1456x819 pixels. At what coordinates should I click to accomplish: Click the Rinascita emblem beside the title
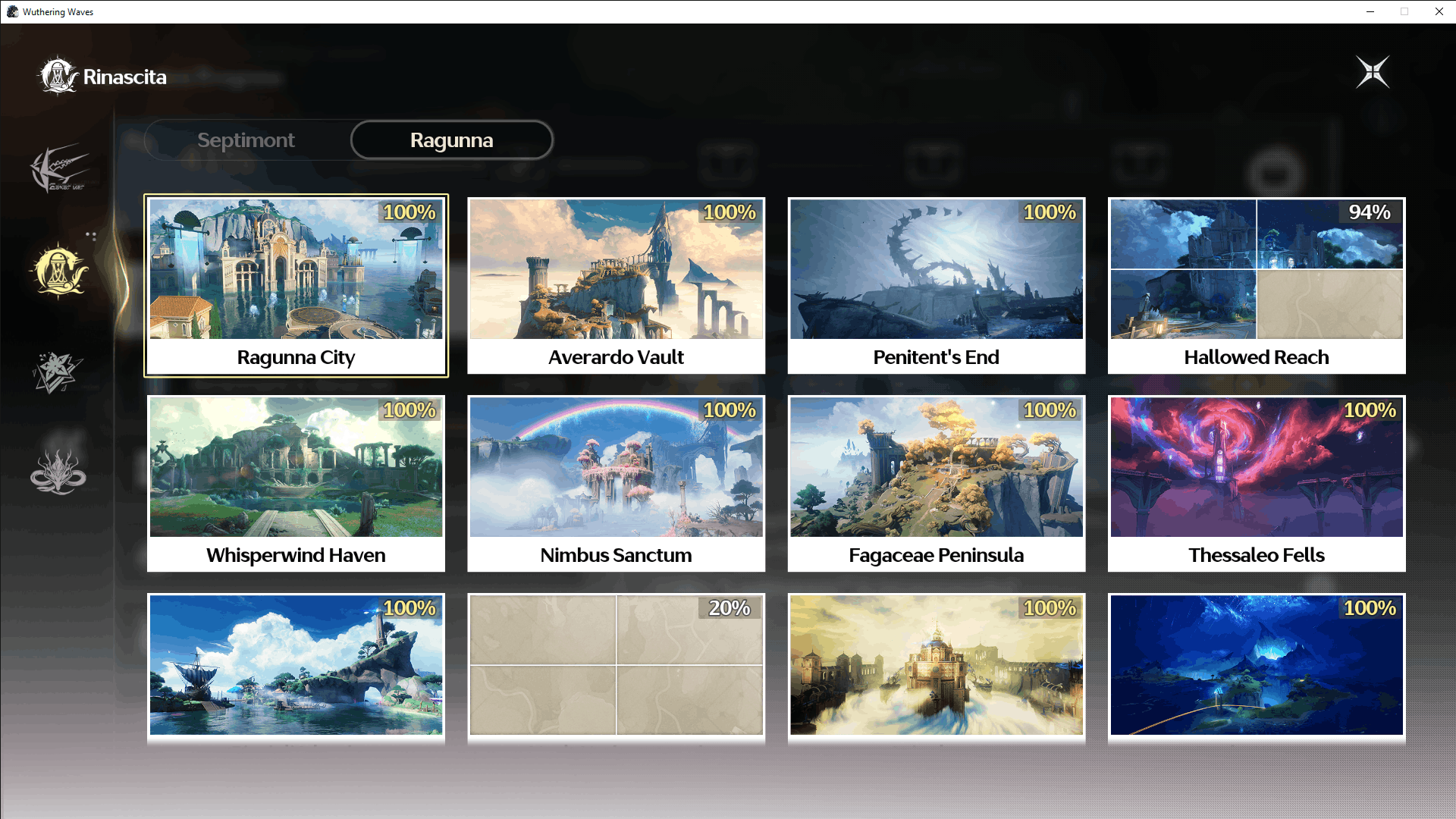(x=58, y=76)
